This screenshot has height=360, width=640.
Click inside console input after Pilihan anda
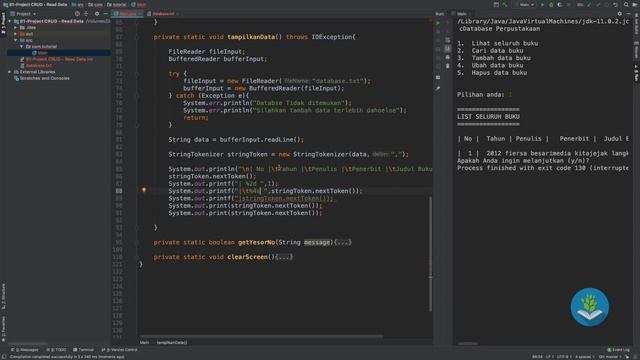coord(510,95)
